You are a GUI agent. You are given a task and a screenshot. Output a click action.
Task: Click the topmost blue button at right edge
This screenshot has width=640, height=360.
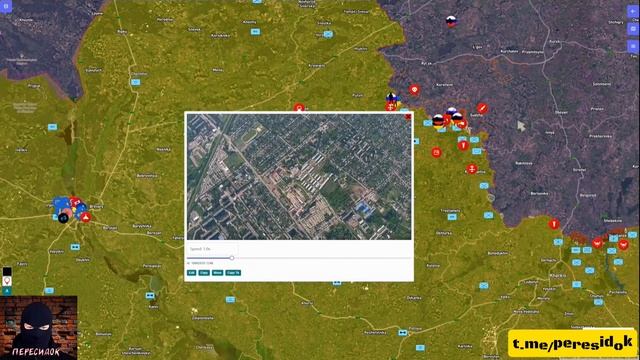633,11
